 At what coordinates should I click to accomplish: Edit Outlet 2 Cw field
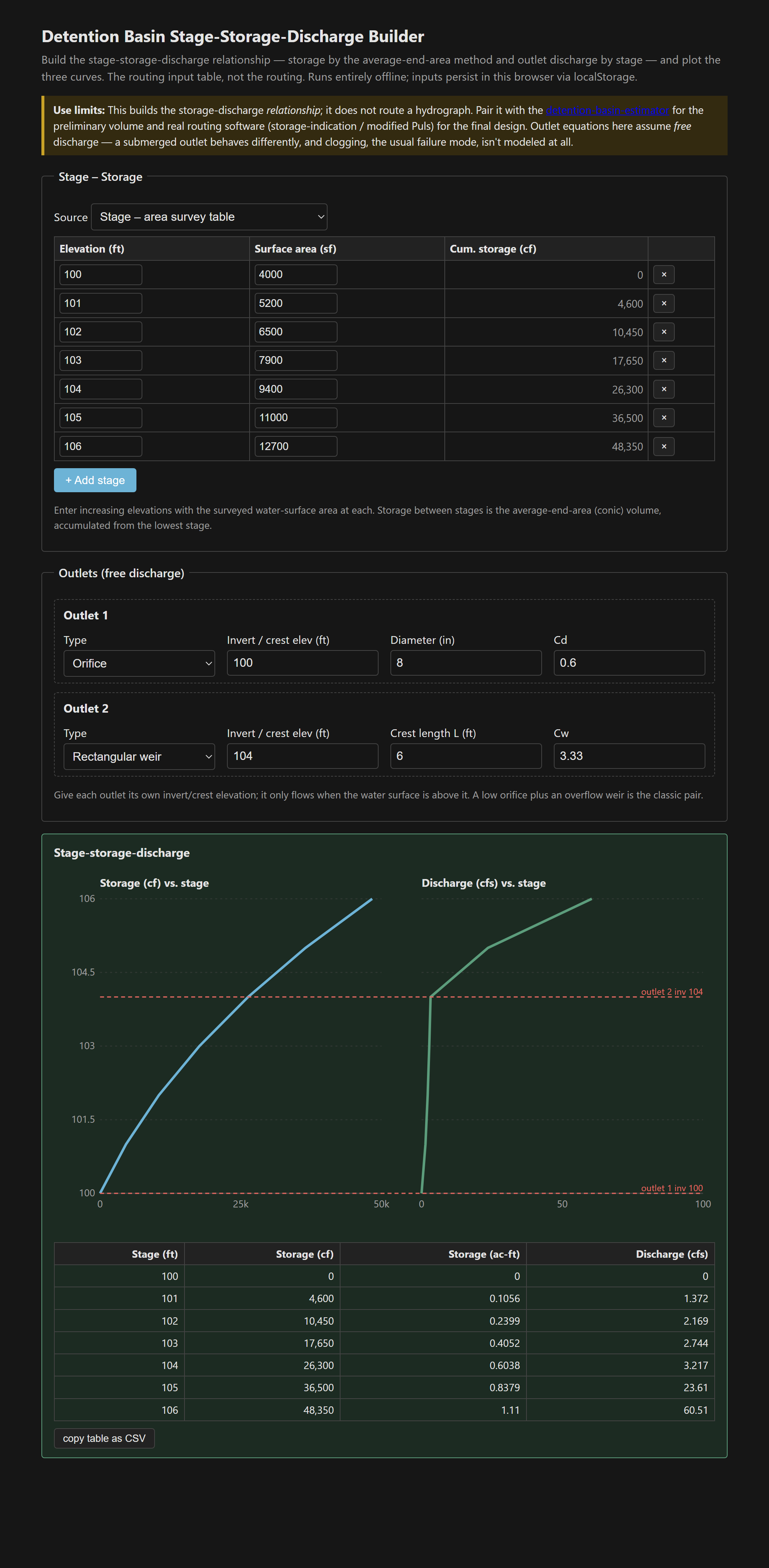point(629,756)
